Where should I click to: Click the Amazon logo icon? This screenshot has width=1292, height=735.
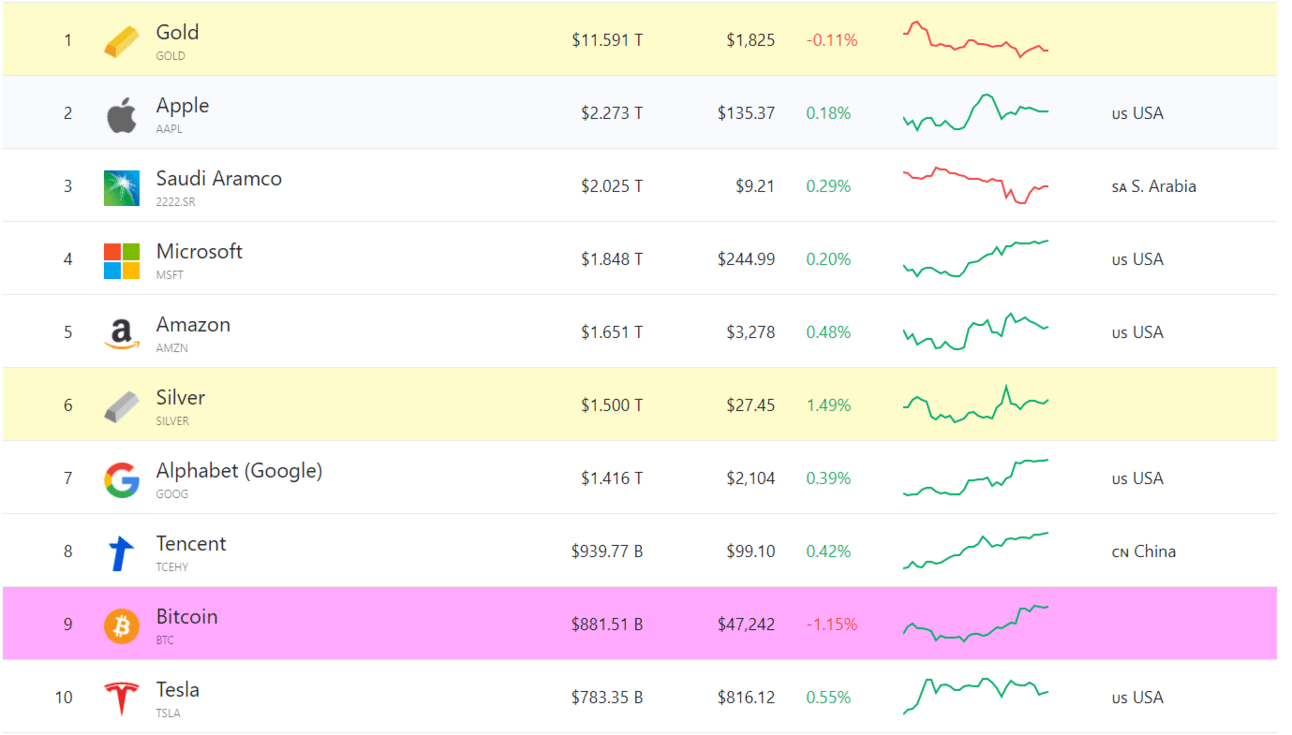click(122, 334)
